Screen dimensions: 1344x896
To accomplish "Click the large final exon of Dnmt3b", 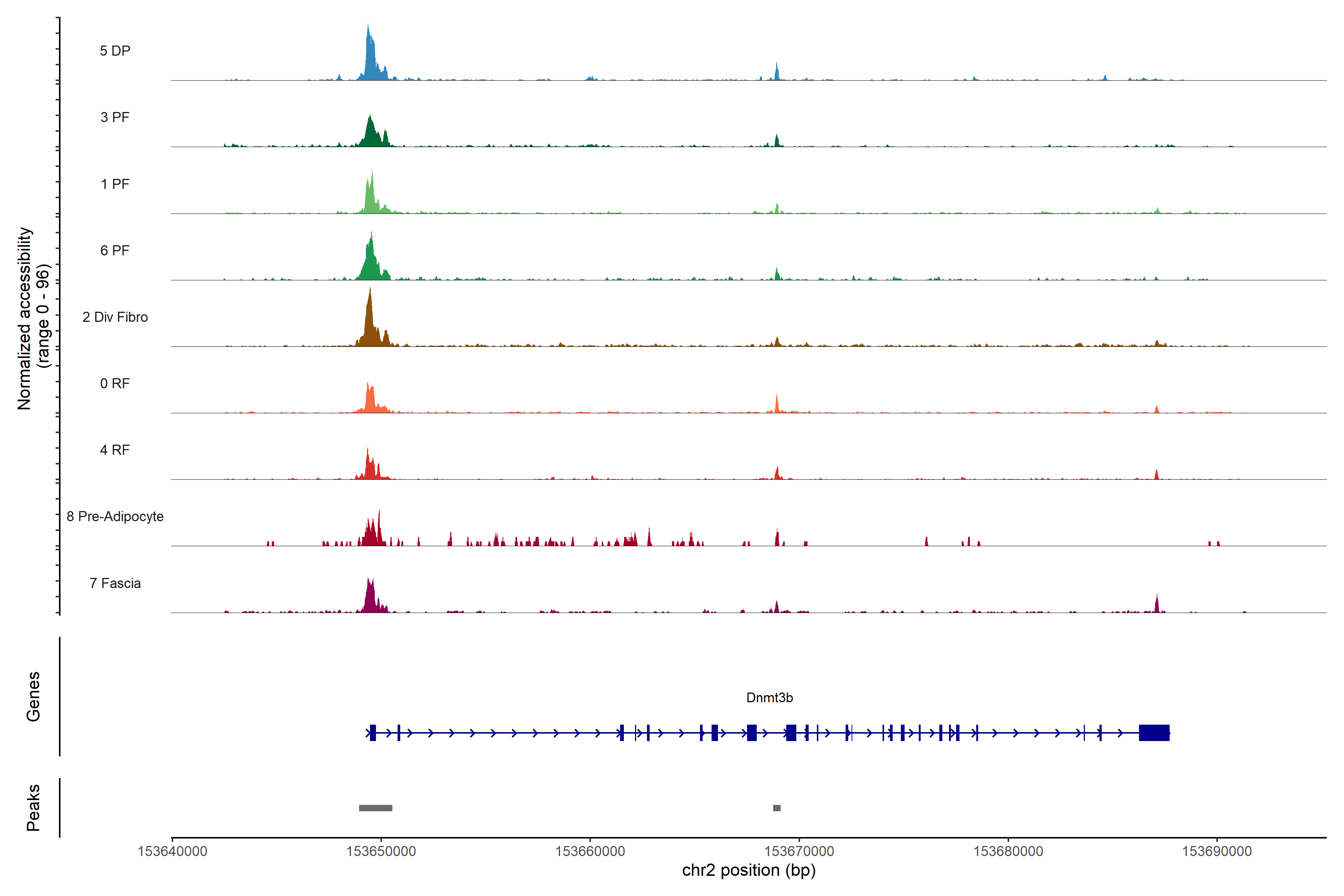I will 1154,732.
